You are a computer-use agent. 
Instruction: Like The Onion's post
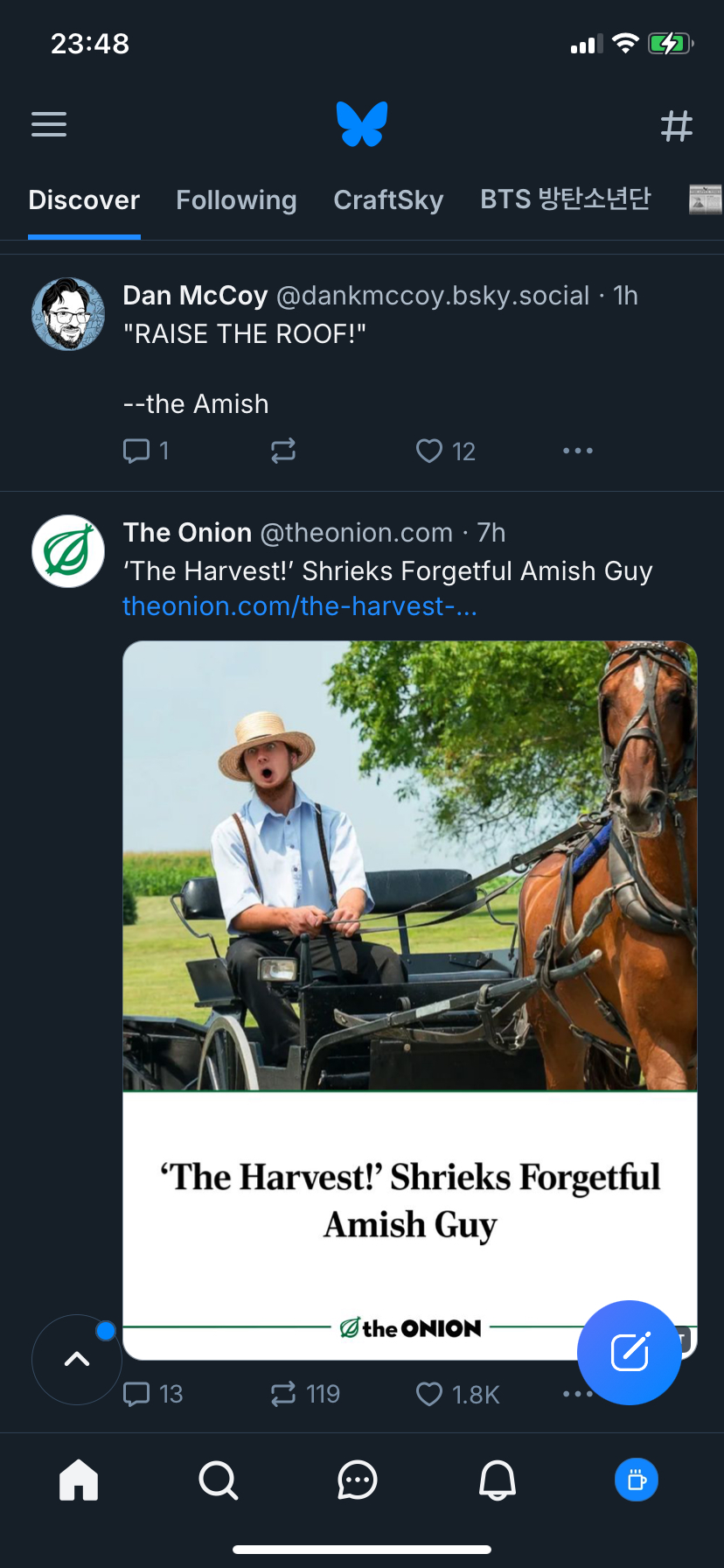(x=429, y=1394)
